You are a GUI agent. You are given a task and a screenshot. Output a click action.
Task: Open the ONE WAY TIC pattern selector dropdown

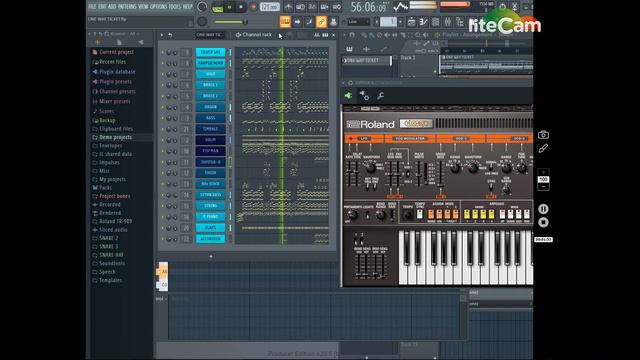[209, 35]
